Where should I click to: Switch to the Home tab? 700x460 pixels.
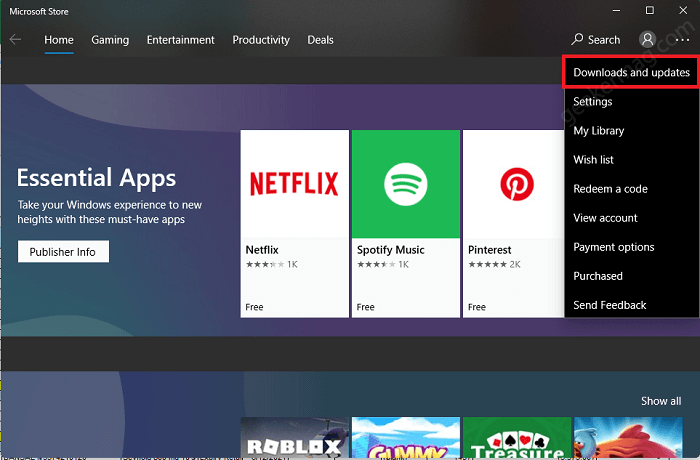tap(59, 40)
